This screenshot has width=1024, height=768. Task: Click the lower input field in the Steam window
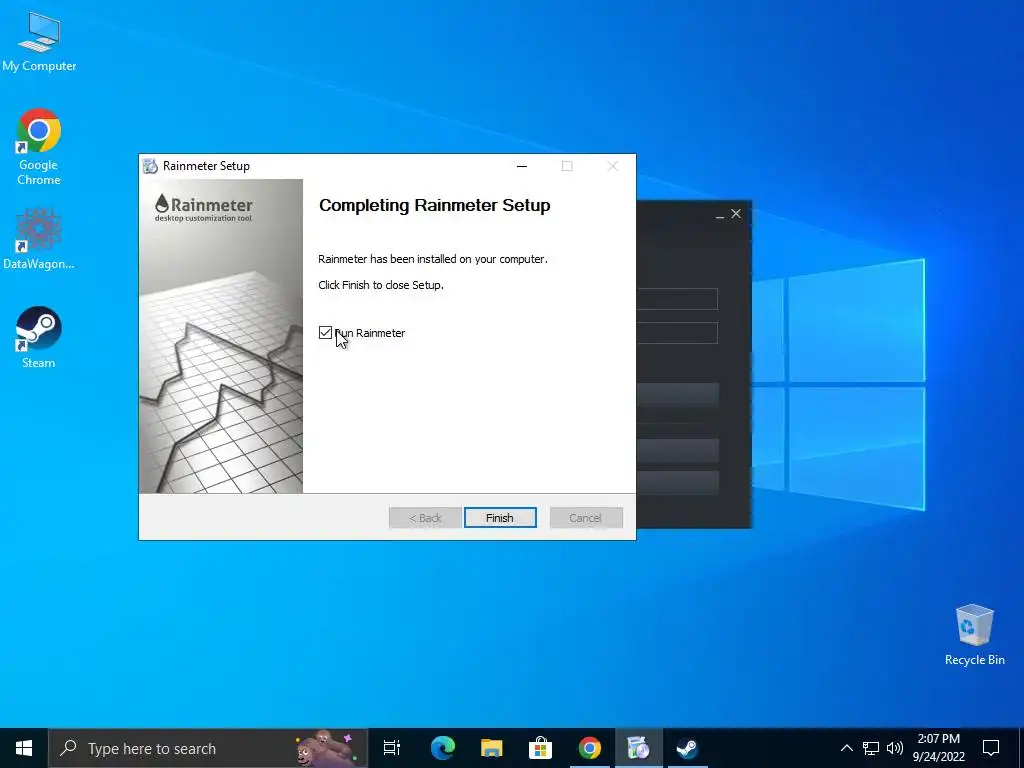(x=677, y=333)
